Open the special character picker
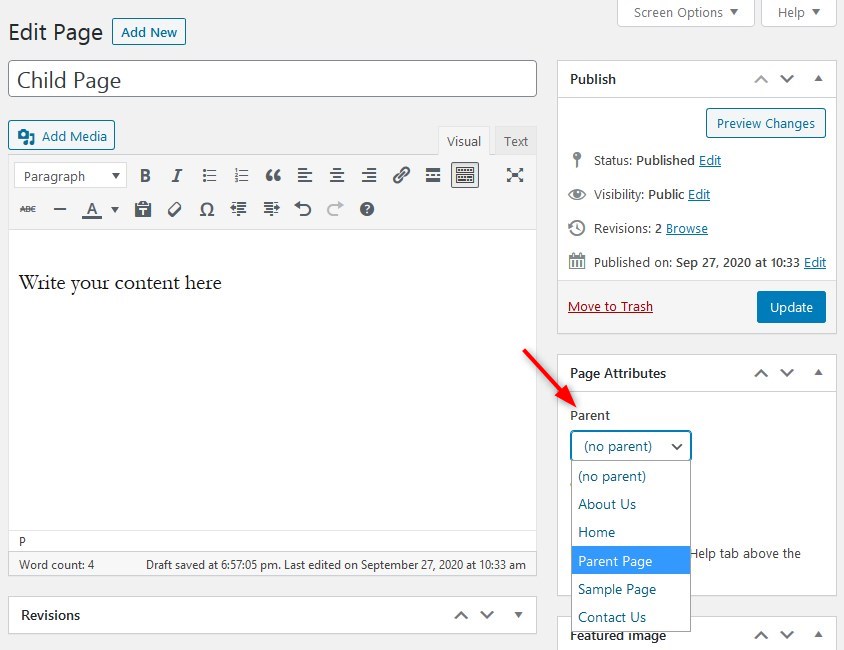Image resolution: width=844 pixels, height=650 pixels. click(207, 209)
